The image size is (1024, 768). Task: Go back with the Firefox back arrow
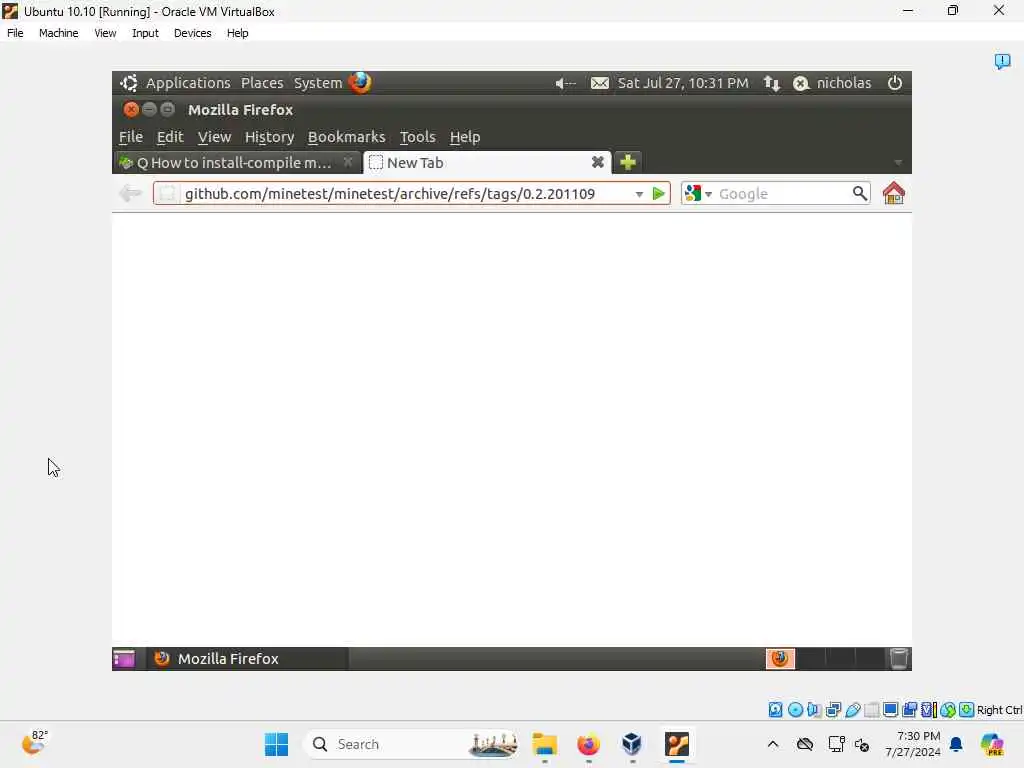click(131, 193)
